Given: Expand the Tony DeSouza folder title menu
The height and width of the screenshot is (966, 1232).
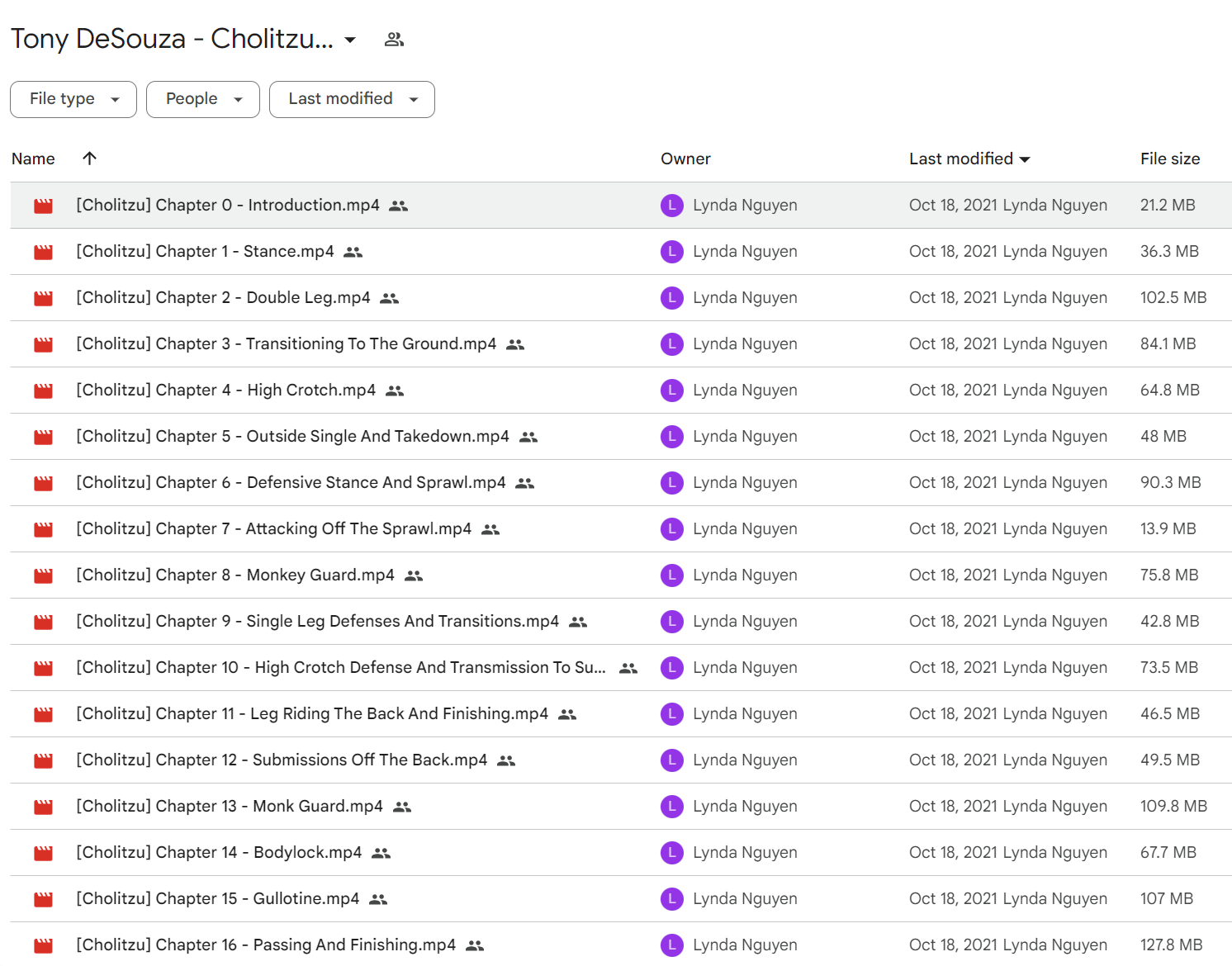Looking at the screenshot, I should click(350, 40).
